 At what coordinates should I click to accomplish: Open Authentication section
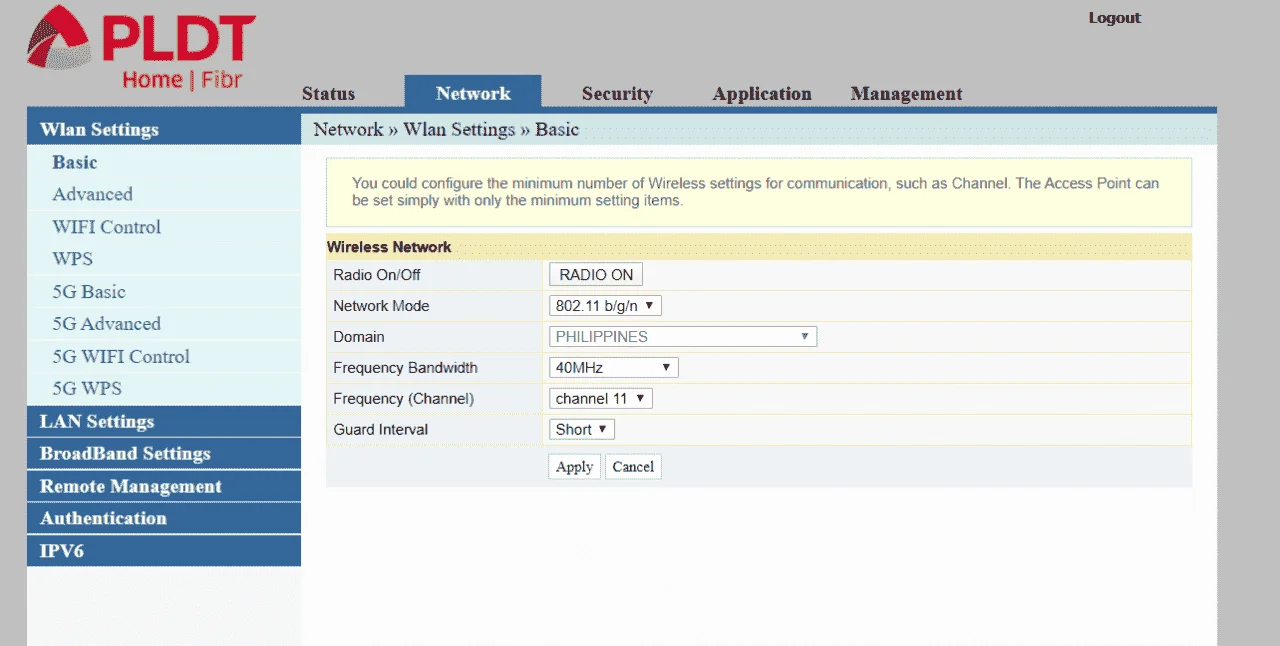(164, 518)
